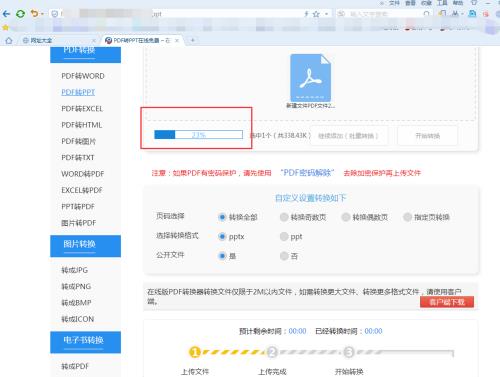Bookmark this page with the address-bar star
Viewport: 500px width, 377px height.
[316, 14]
